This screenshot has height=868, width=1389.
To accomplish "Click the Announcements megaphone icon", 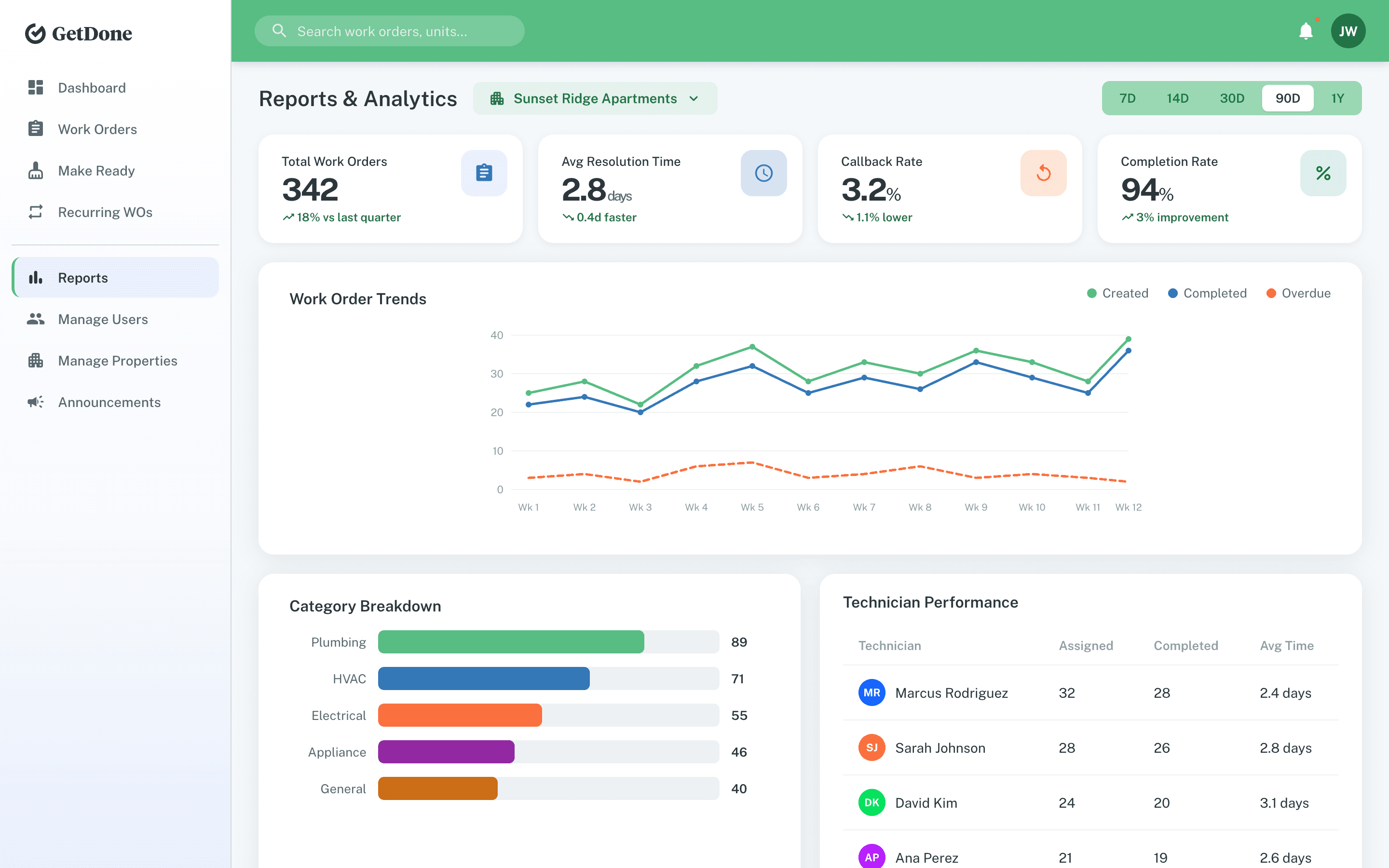I will 35,402.
